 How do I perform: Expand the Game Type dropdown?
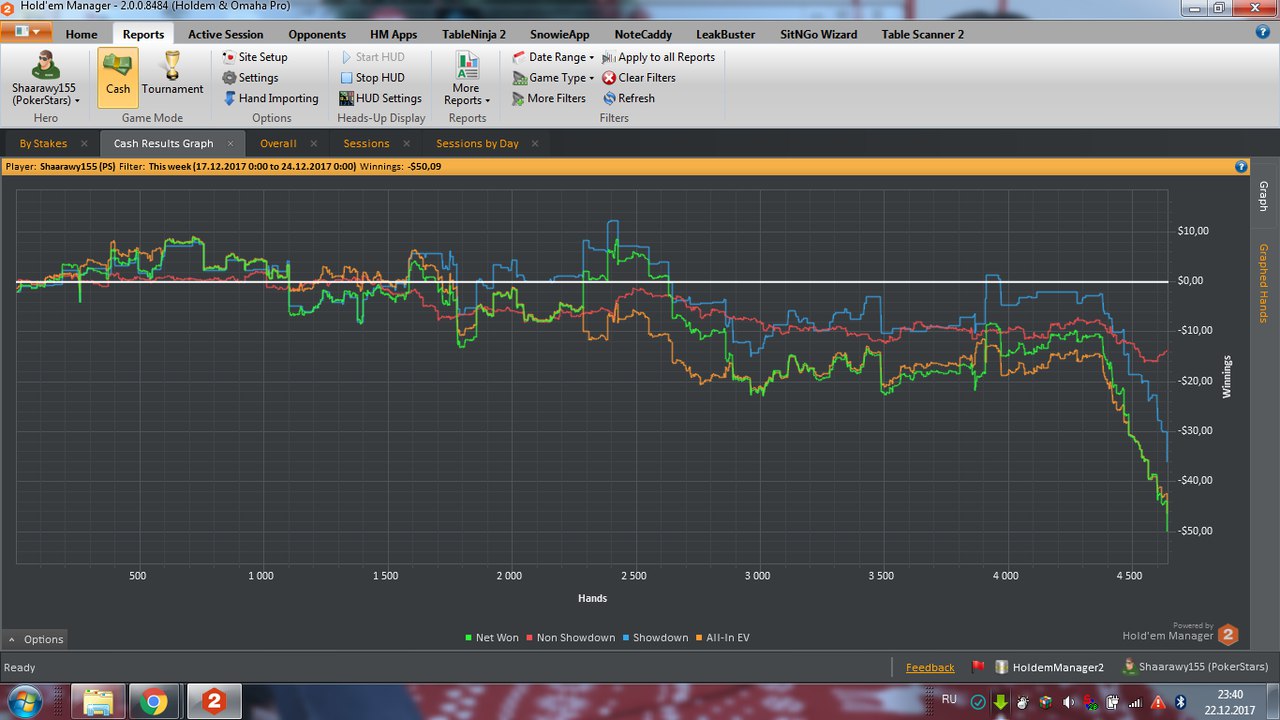pos(553,78)
